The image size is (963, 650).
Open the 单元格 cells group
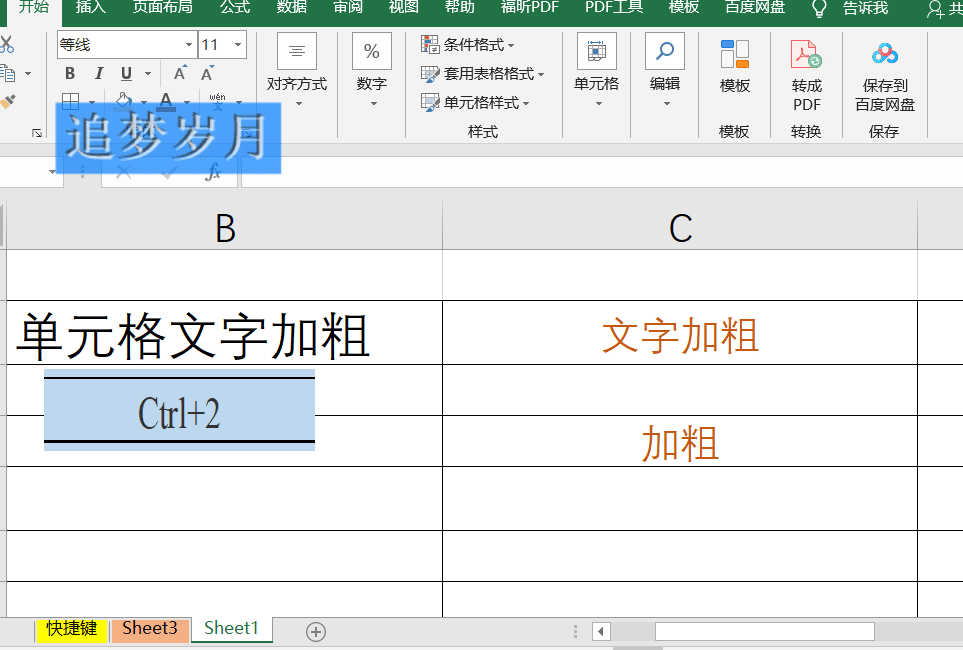click(596, 71)
